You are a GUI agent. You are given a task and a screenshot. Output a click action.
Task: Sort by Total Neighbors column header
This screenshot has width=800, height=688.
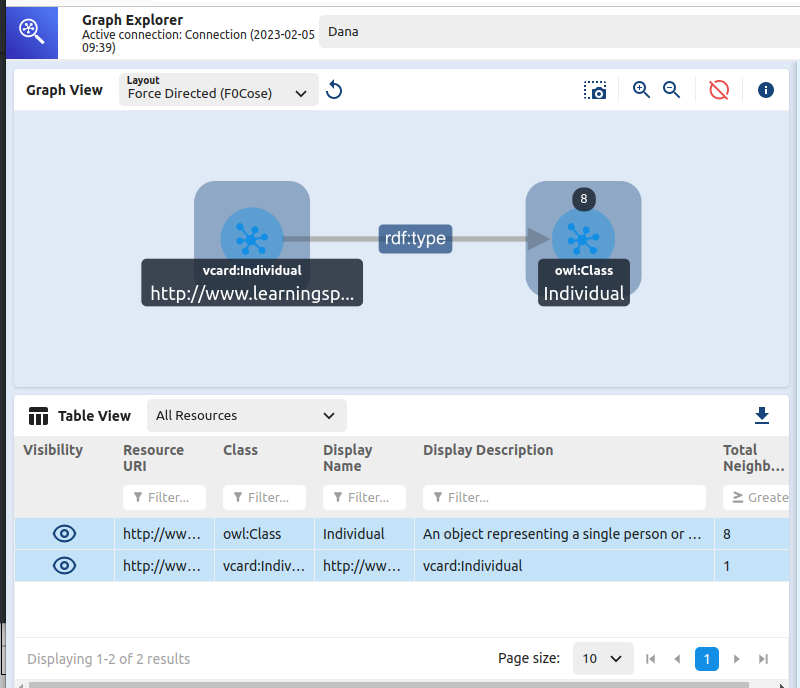(x=754, y=458)
